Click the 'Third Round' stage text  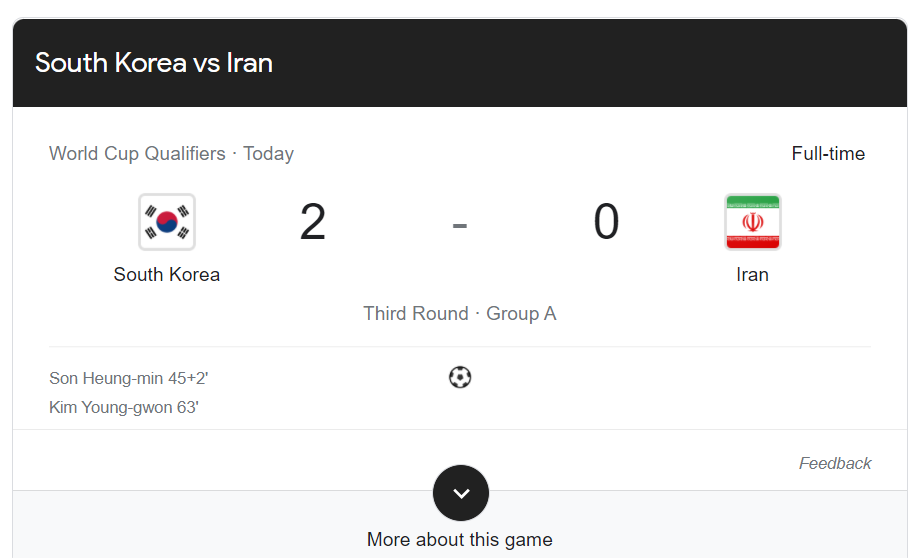(415, 313)
